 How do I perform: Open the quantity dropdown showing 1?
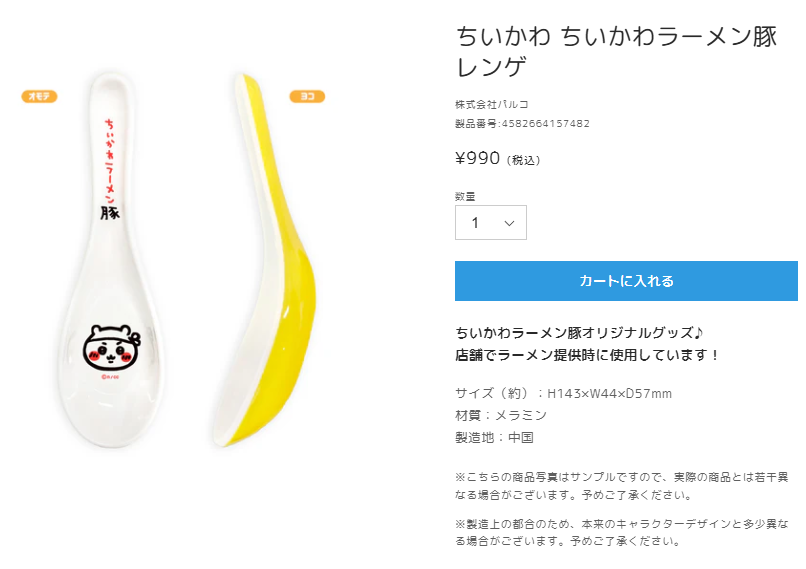[x=490, y=223]
